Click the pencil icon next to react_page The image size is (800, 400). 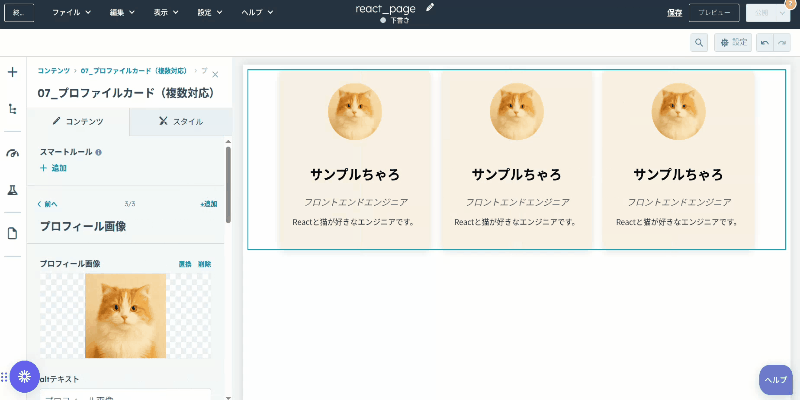tap(430, 8)
